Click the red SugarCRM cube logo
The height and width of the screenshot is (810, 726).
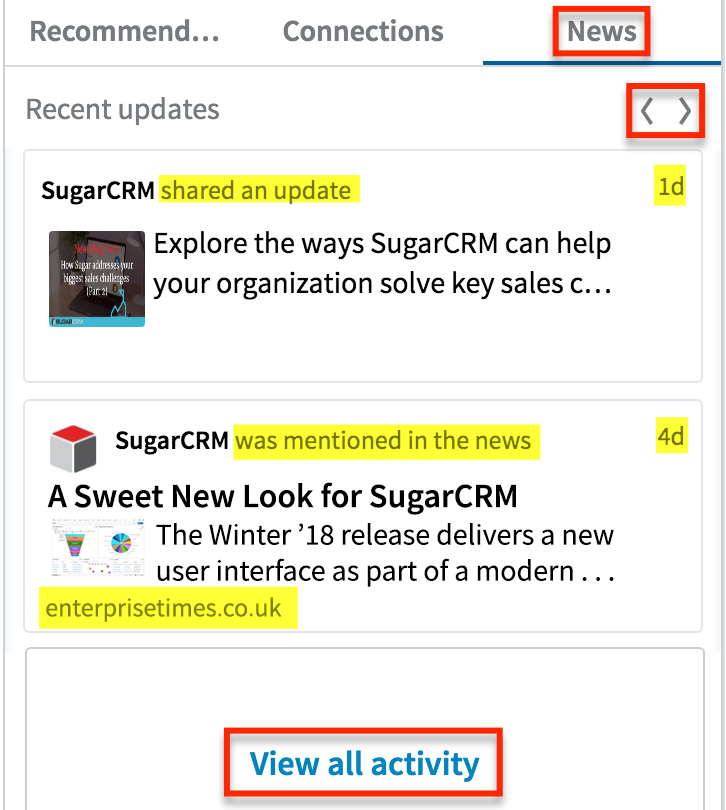pos(73,448)
